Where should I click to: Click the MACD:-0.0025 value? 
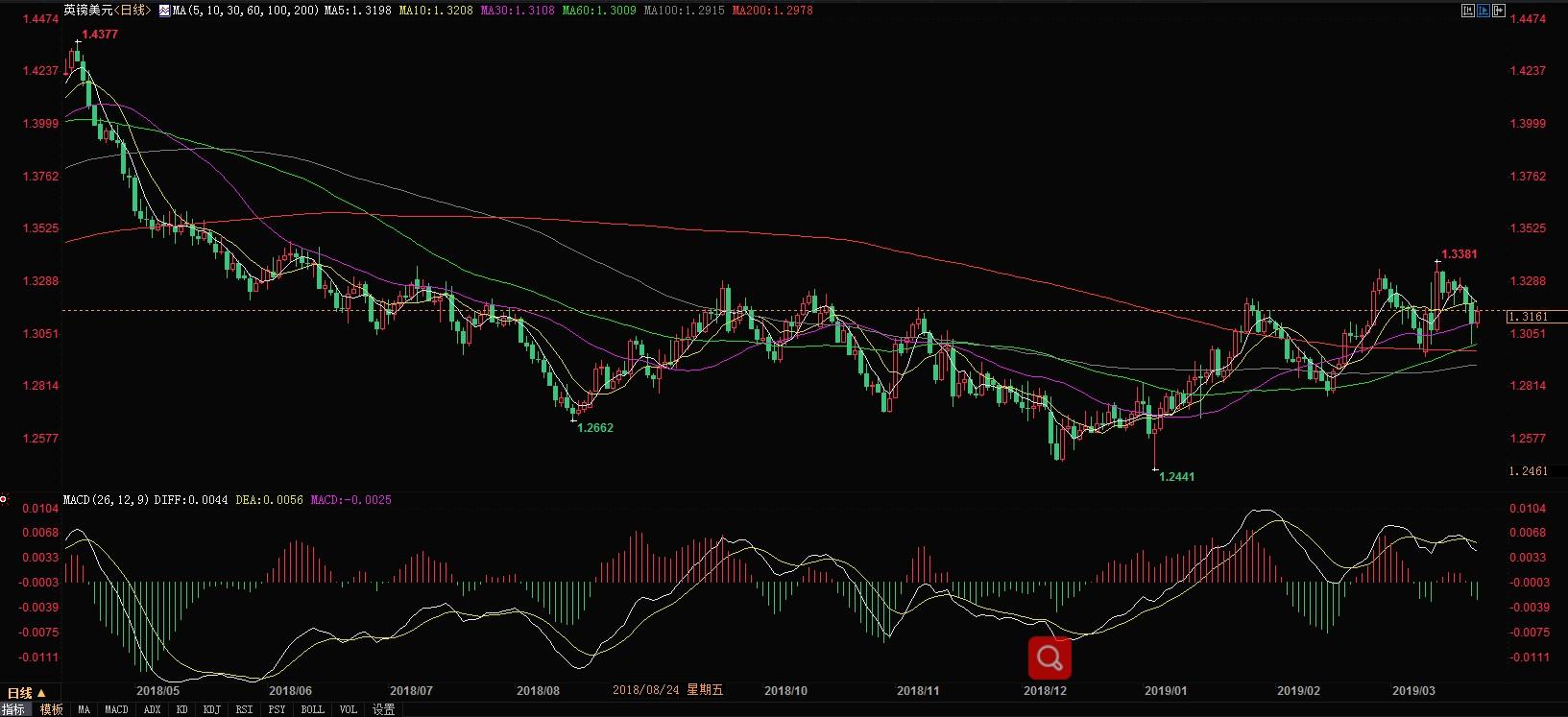pyautogui.click(x=350, y=500)
